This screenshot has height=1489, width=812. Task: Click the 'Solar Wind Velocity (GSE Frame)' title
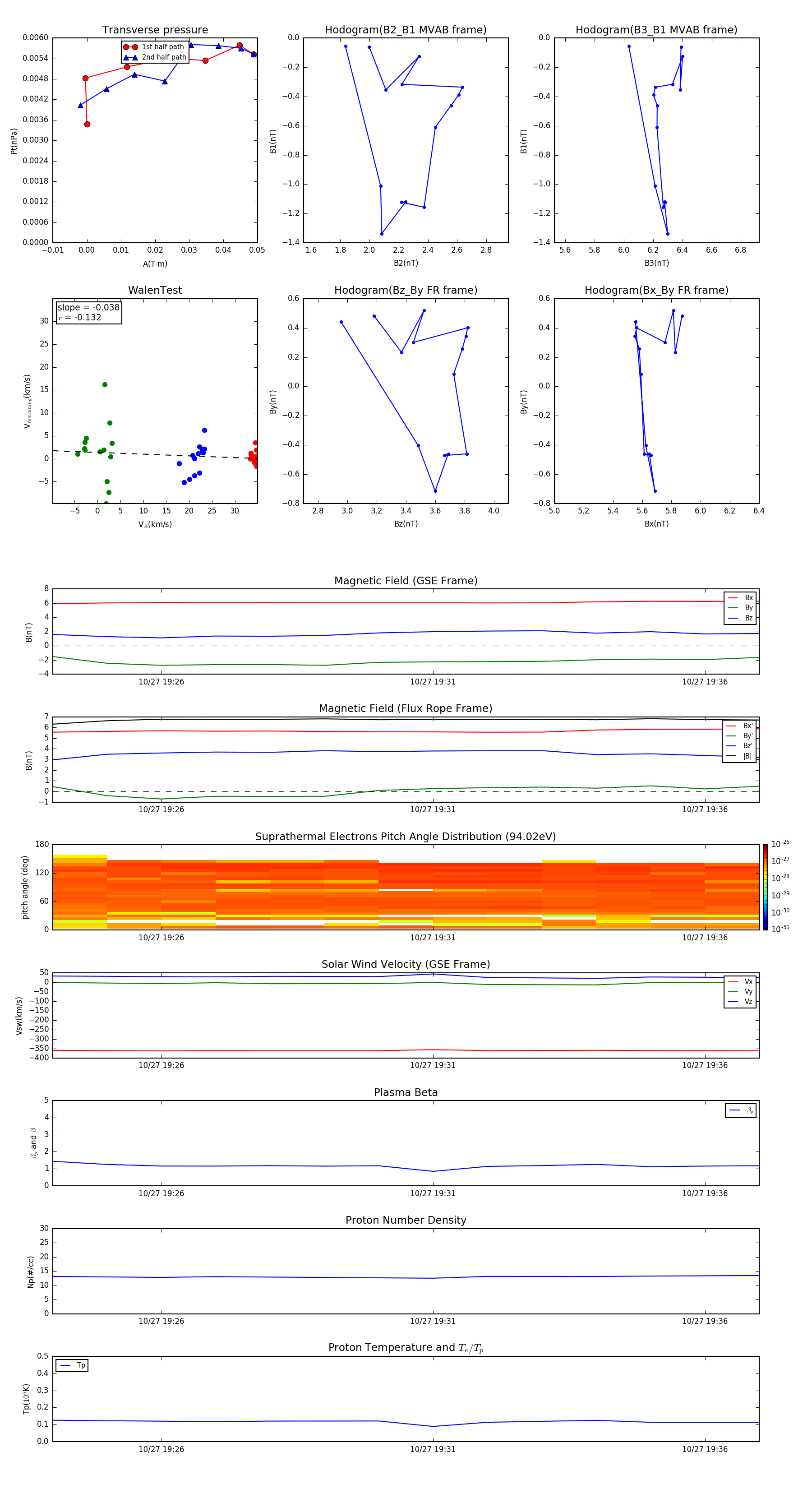(406, 964)
